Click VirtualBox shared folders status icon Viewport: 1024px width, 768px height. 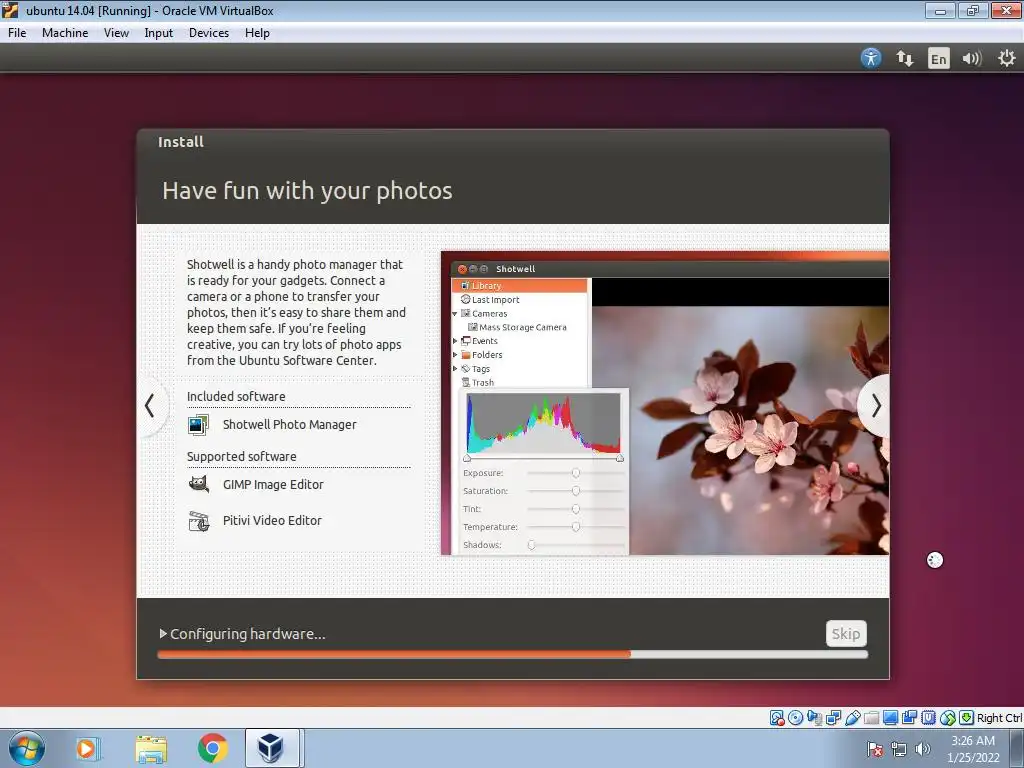pyautogui.click(x=871, y=718)
